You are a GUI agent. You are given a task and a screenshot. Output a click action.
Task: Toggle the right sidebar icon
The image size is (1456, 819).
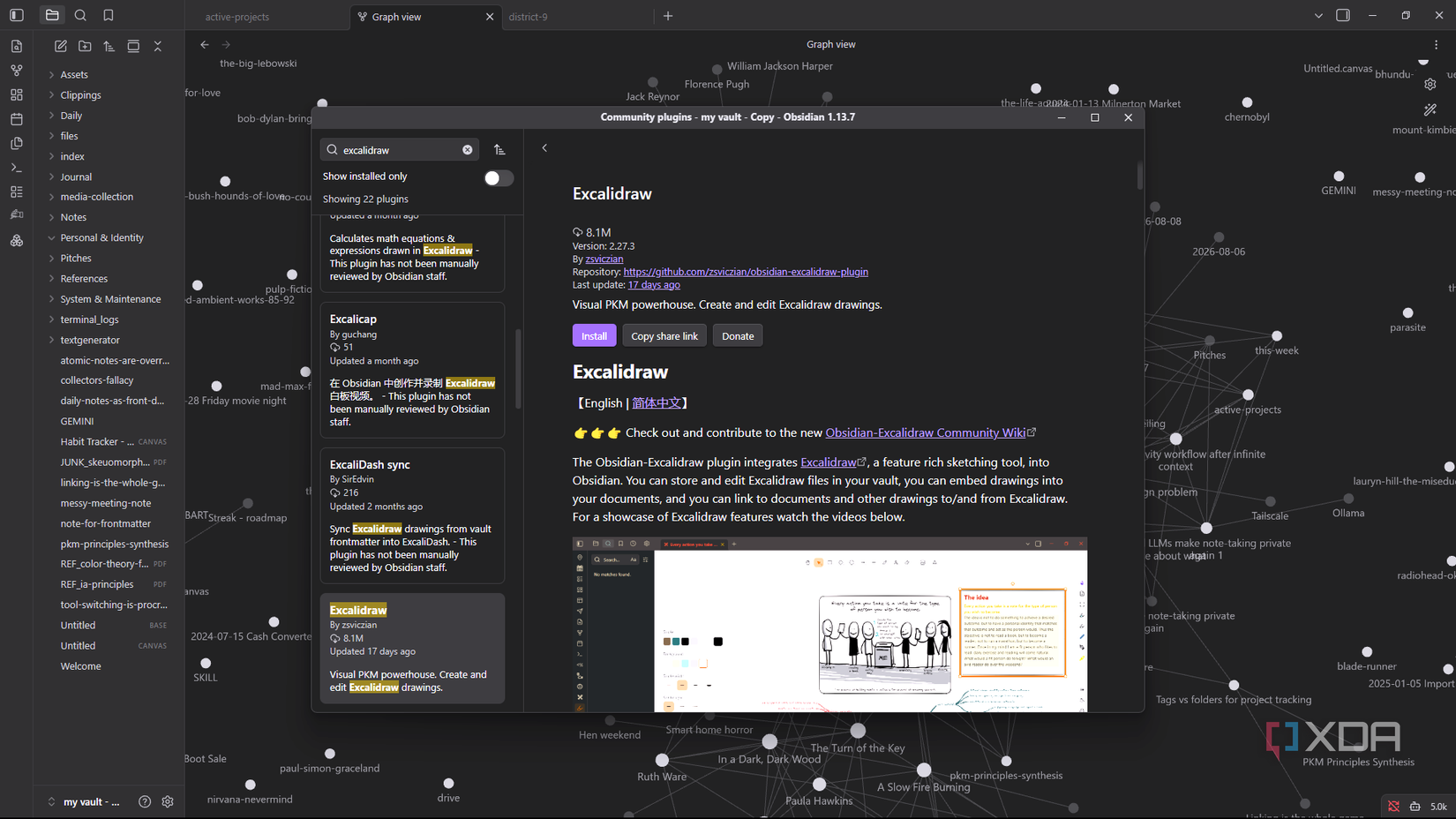tap(1343, 15)
